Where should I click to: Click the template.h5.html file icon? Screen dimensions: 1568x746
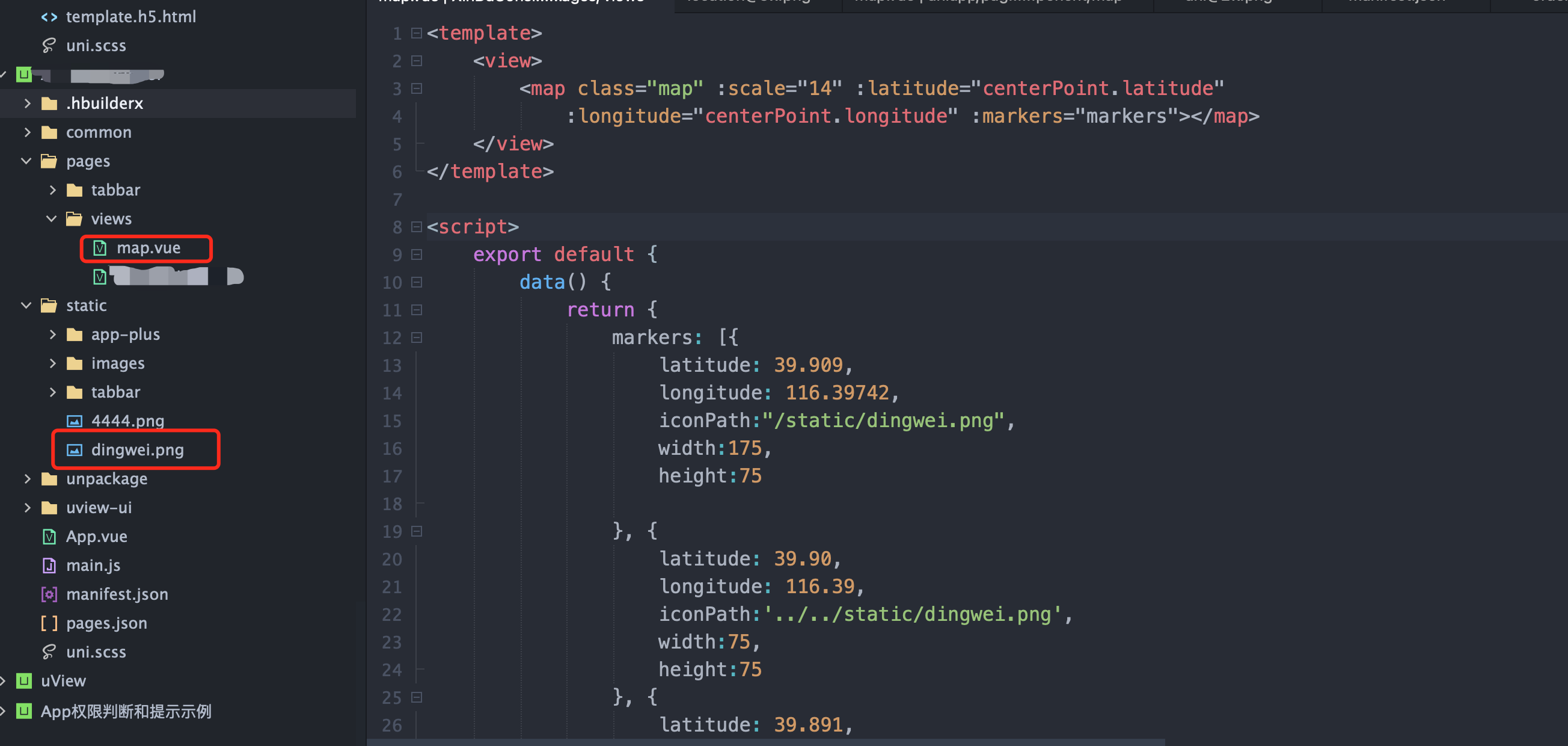click(x=49, y=17)
